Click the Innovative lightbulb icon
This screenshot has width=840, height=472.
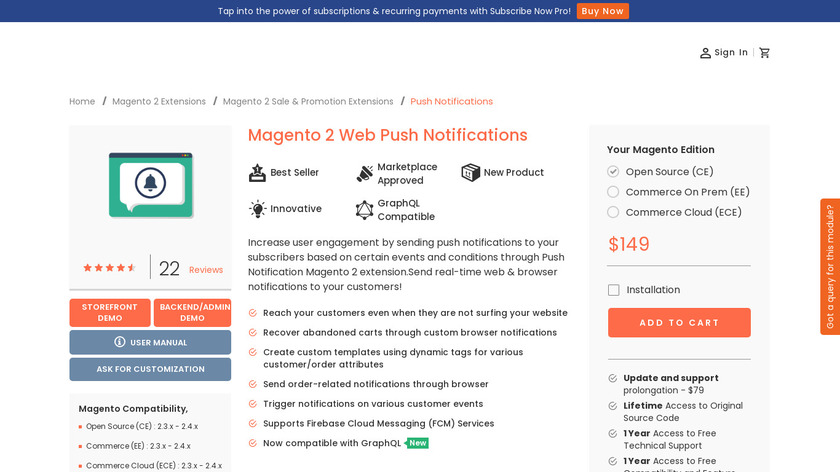point(257,209)
